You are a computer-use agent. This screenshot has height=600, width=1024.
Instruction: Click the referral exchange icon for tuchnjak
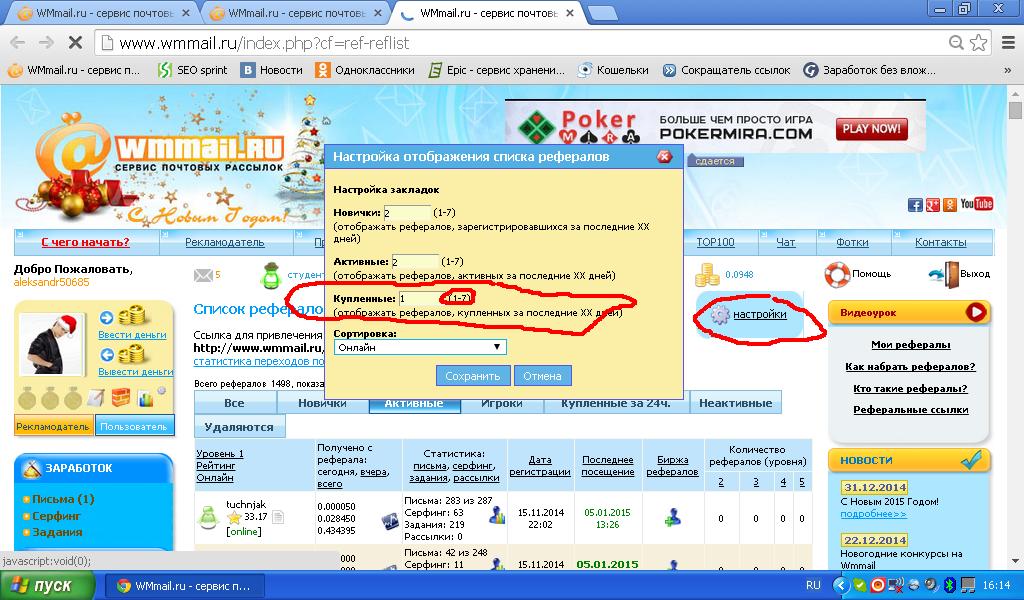pos(673,517)
